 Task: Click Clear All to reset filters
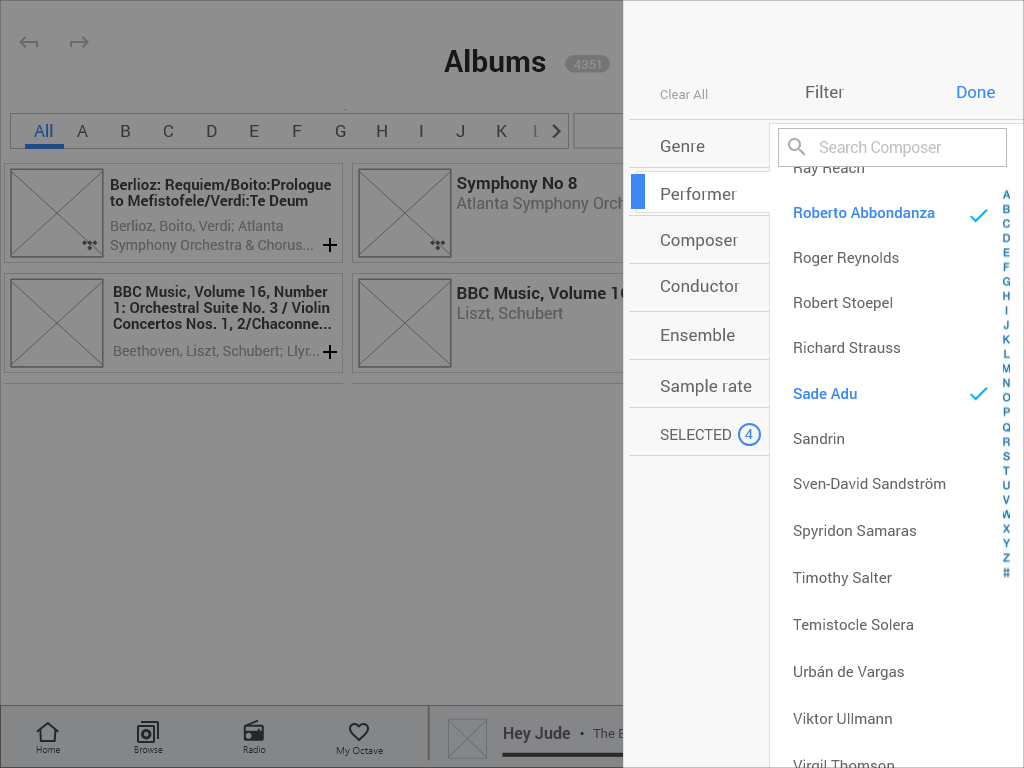click(x=684, y=94)
